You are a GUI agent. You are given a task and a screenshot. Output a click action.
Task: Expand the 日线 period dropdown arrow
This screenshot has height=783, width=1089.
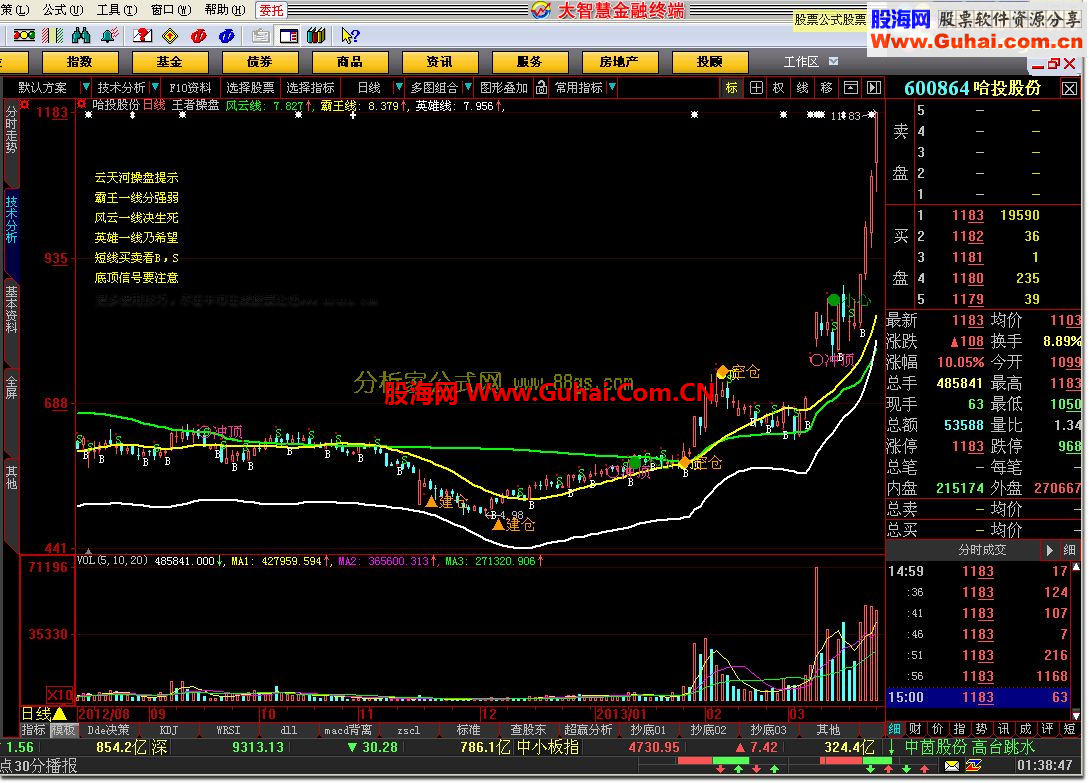click(x=399, y=88)
